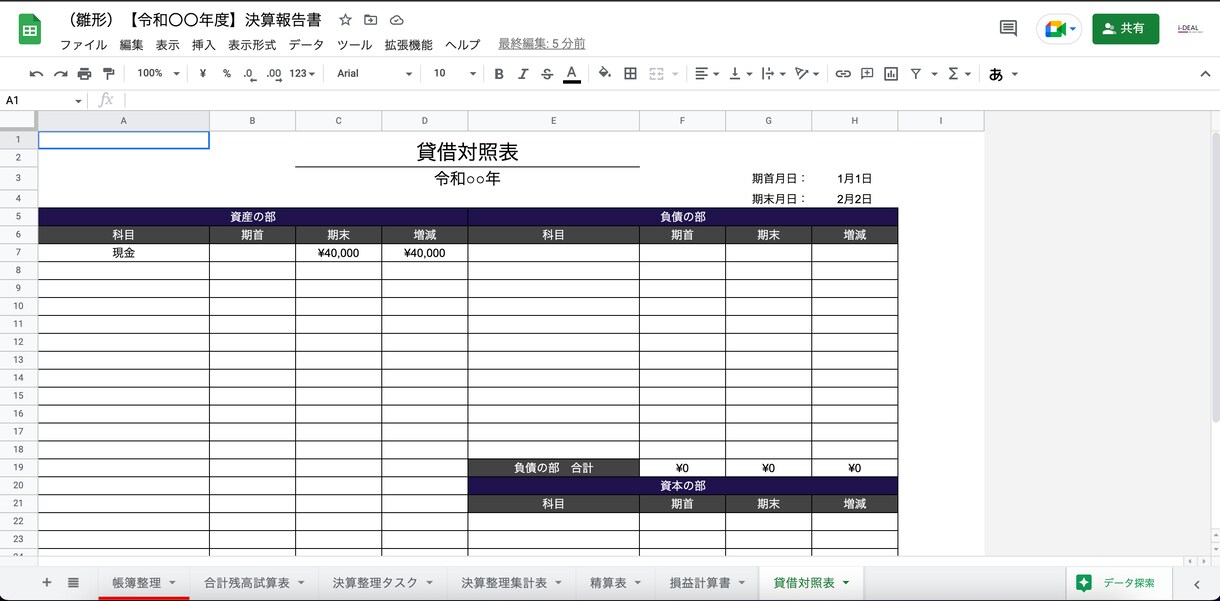
Task: Open font size 10 dropdown
Action: 455,74
